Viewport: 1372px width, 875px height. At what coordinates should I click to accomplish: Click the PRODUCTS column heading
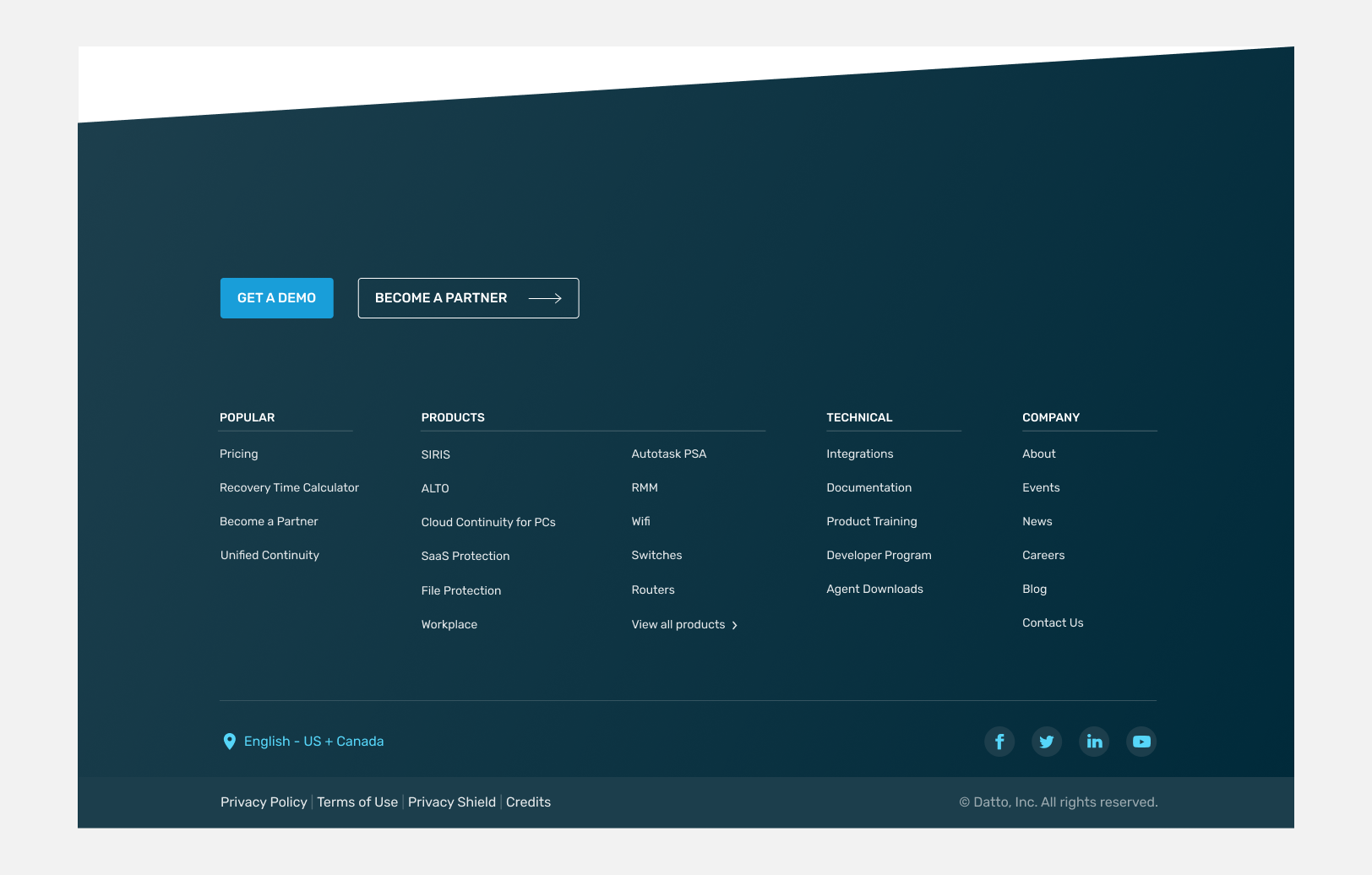[x=453, y=417]
